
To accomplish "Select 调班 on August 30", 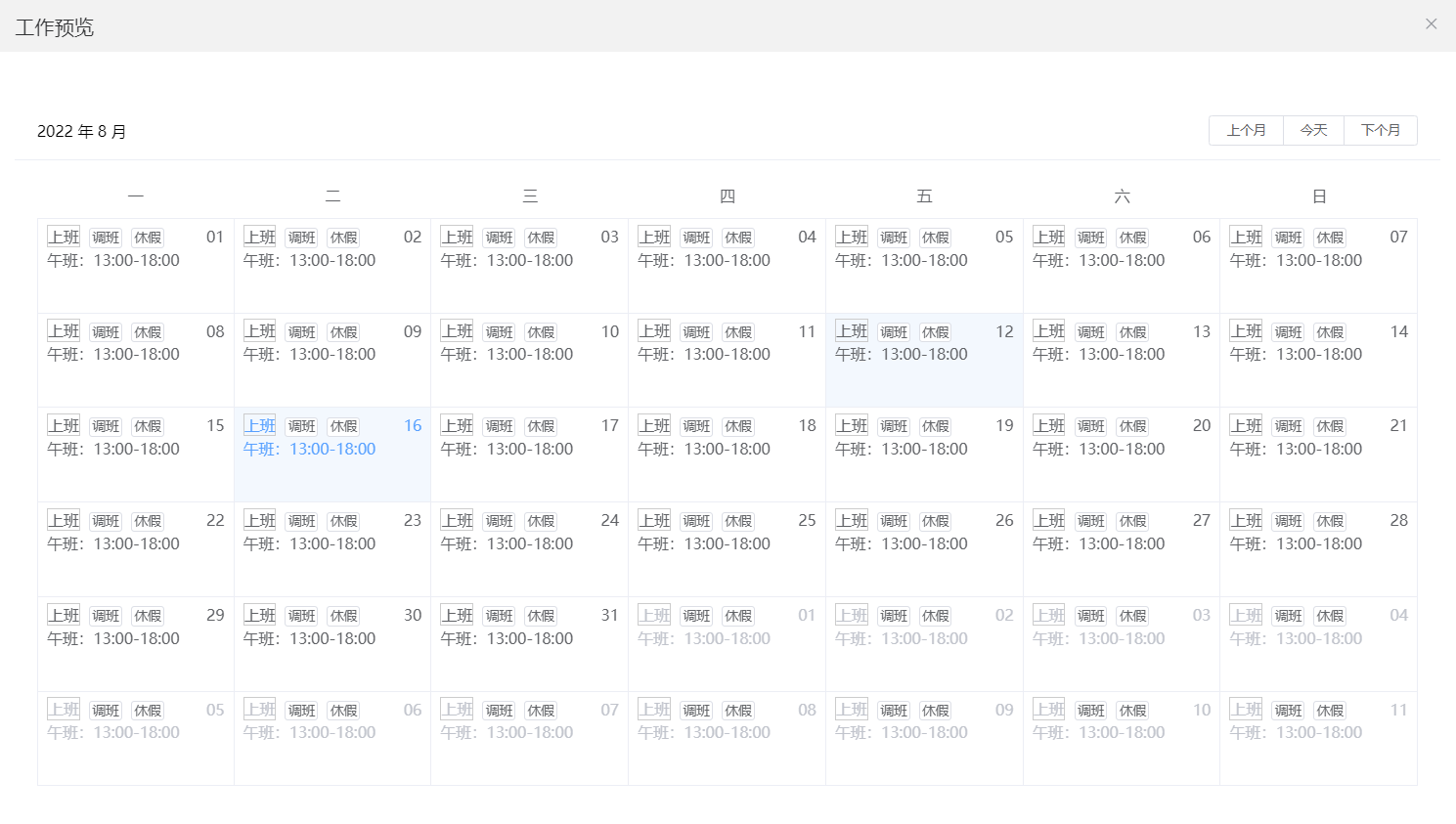I will [x=301, y=616].
